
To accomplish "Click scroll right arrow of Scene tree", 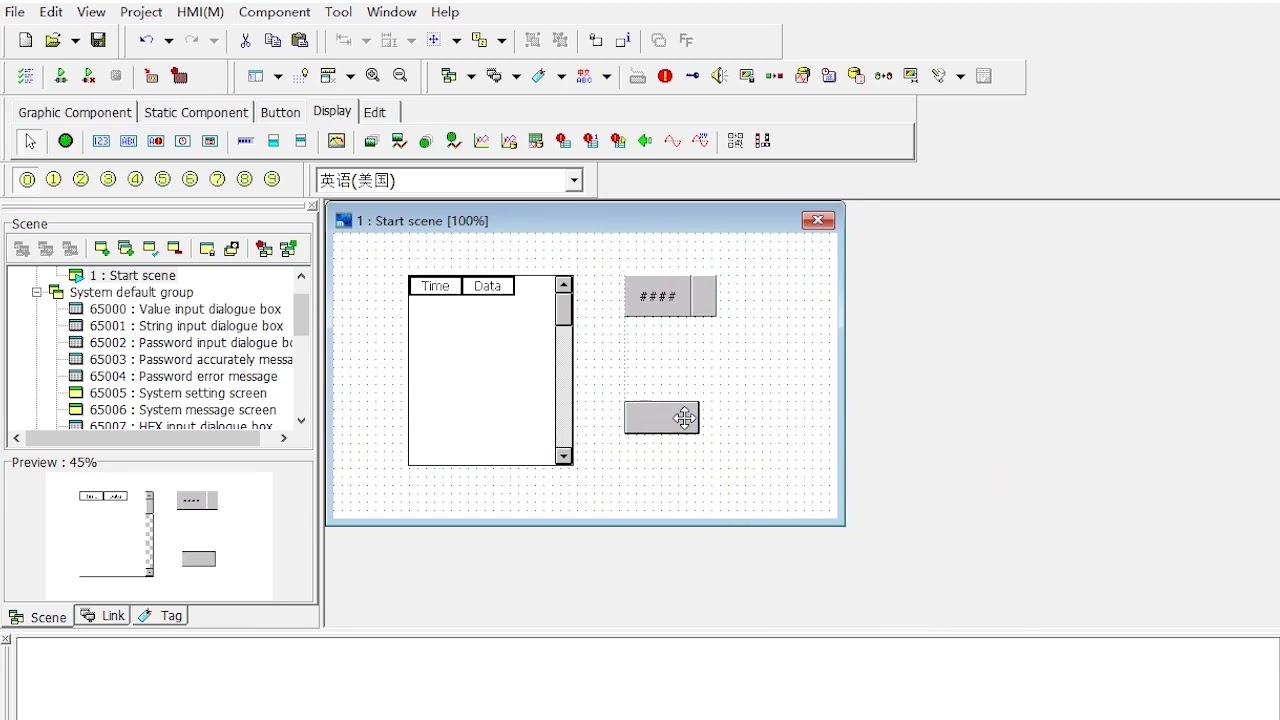I will (284, 438).
